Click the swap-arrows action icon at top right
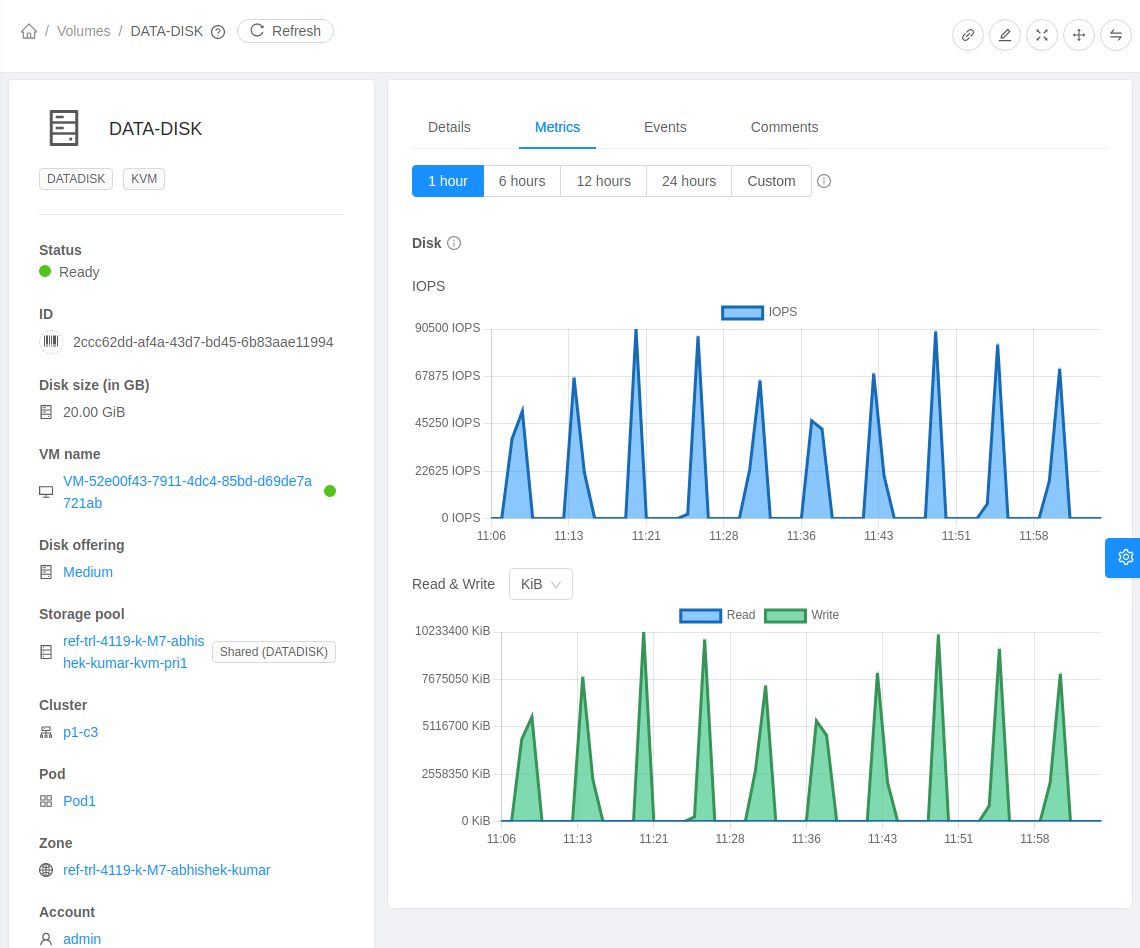 (x=1116, y=35)
